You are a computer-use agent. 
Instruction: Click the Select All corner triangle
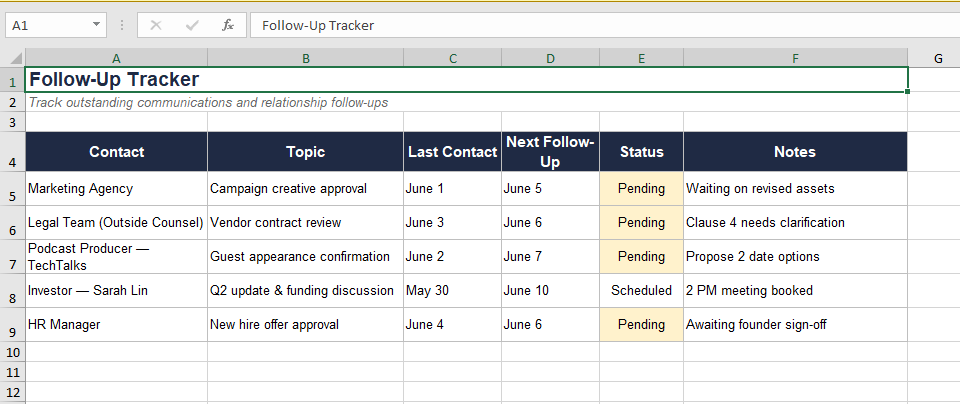pos(15,58)
